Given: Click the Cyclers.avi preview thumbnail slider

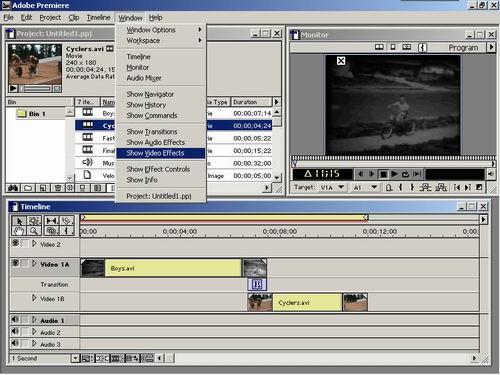Looking at the screenshot, I should (x=35, y=89).
